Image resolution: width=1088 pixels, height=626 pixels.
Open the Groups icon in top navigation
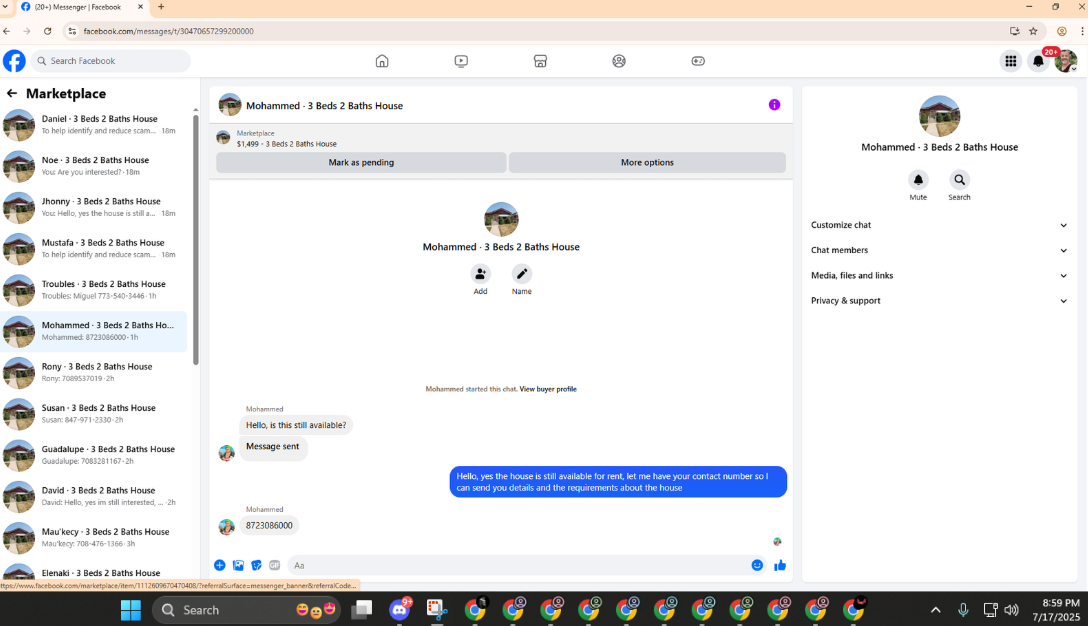[x=619, y=61]
